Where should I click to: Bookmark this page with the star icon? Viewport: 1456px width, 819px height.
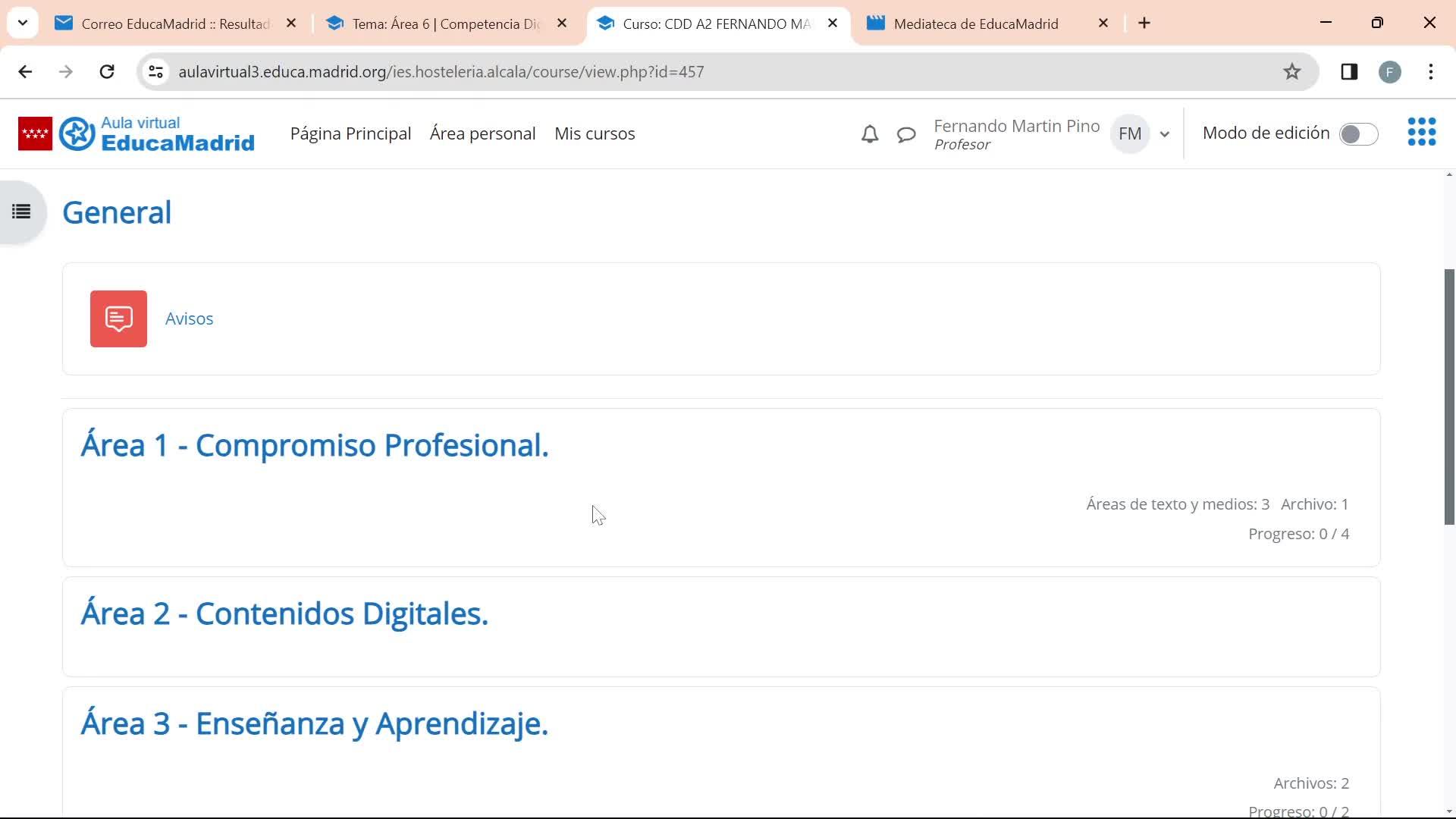point(1291,71)
